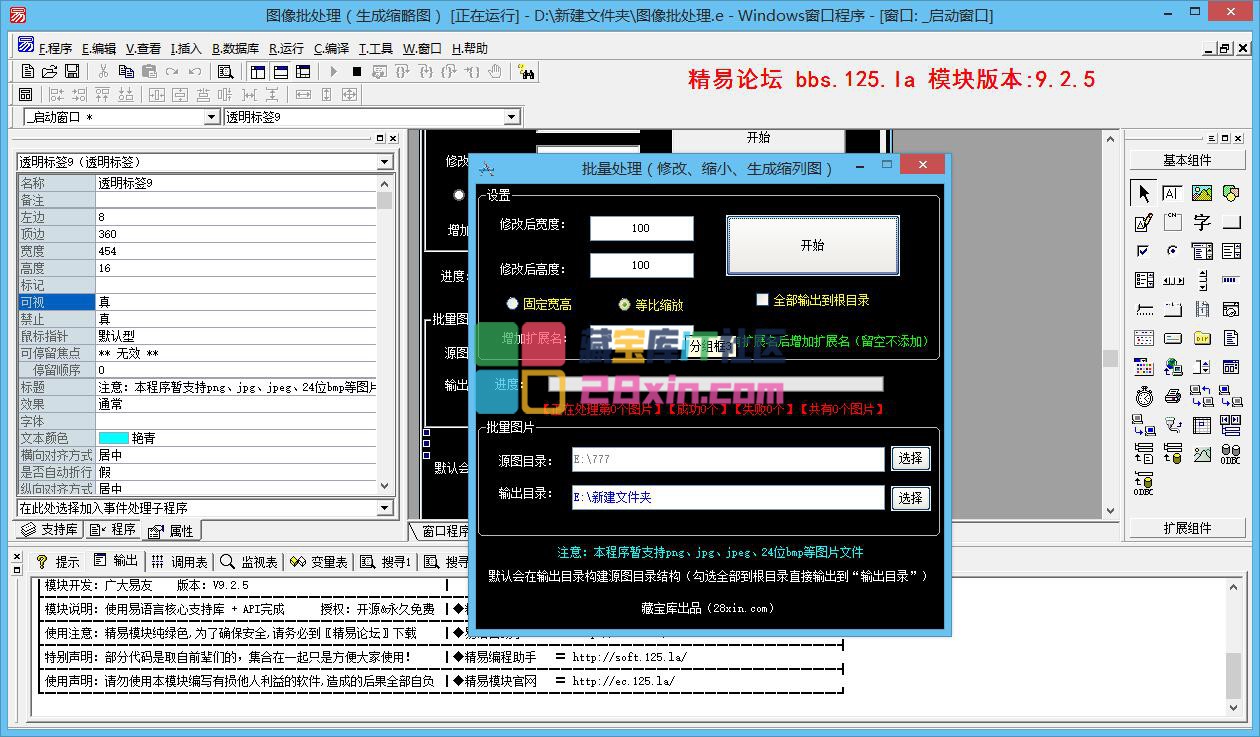Open the 透明标签9 component dropdown in toolbar

512,117
